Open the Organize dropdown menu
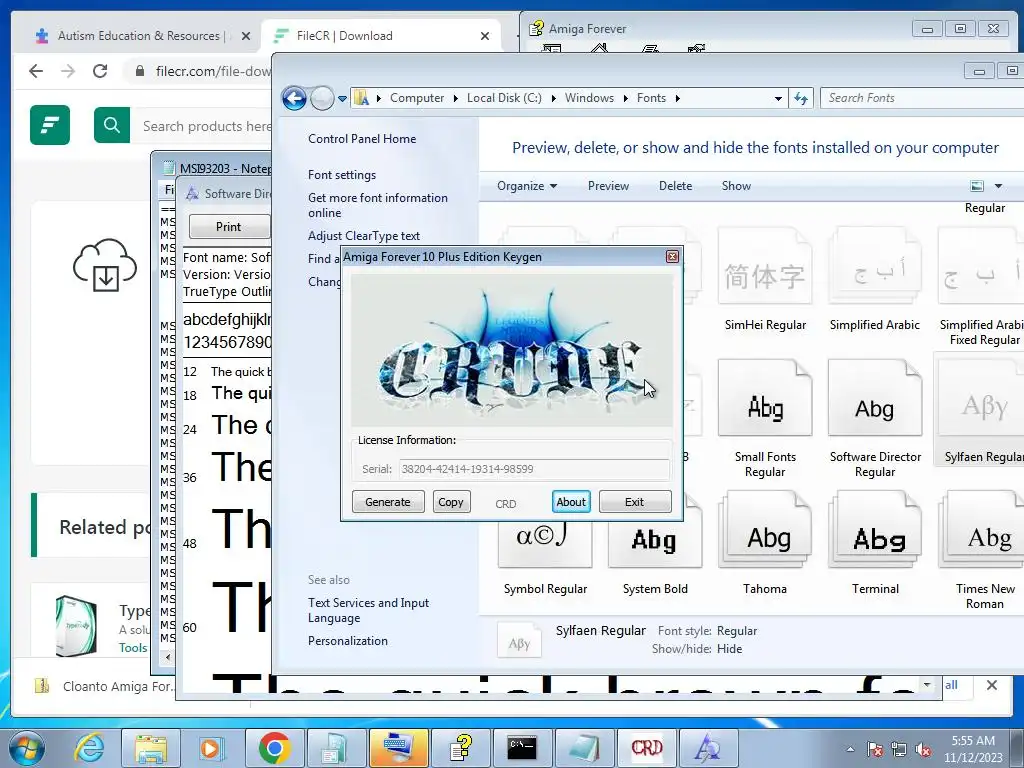This screenshot has width=1024, height=768. tap(526, 186)
